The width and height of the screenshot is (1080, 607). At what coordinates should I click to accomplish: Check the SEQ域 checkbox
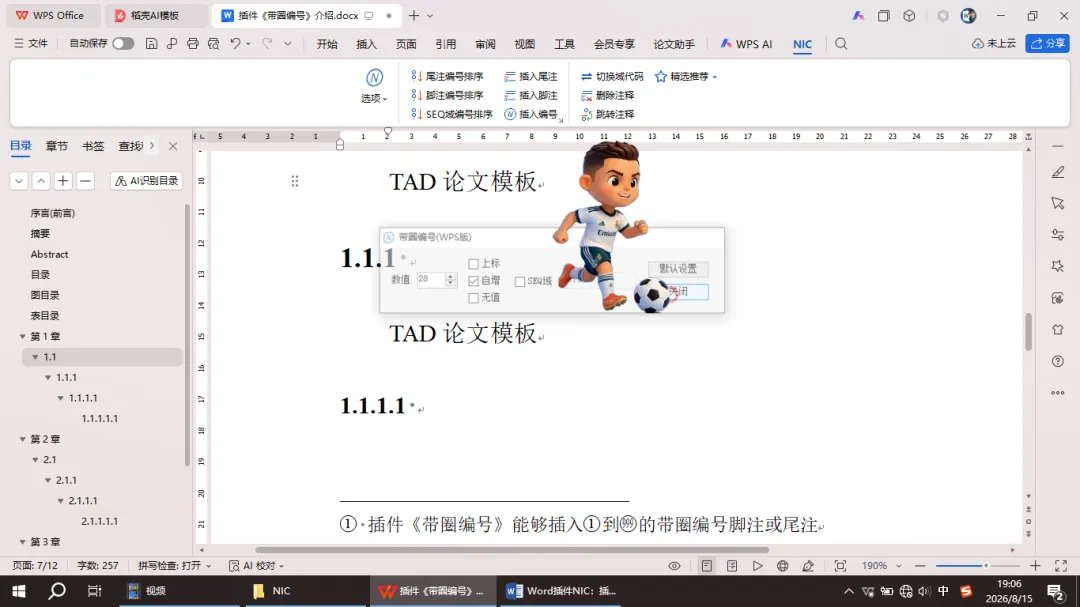[520, 281]
